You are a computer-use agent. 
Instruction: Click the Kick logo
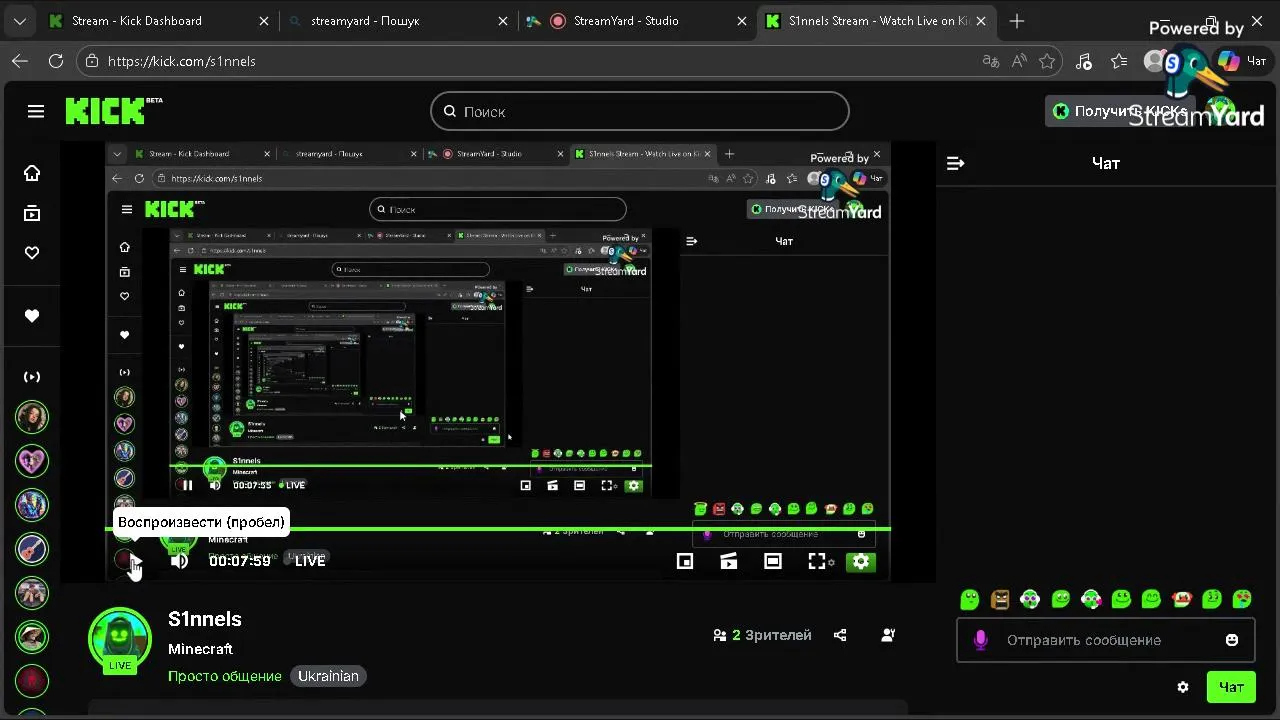(x=106, y=111)
